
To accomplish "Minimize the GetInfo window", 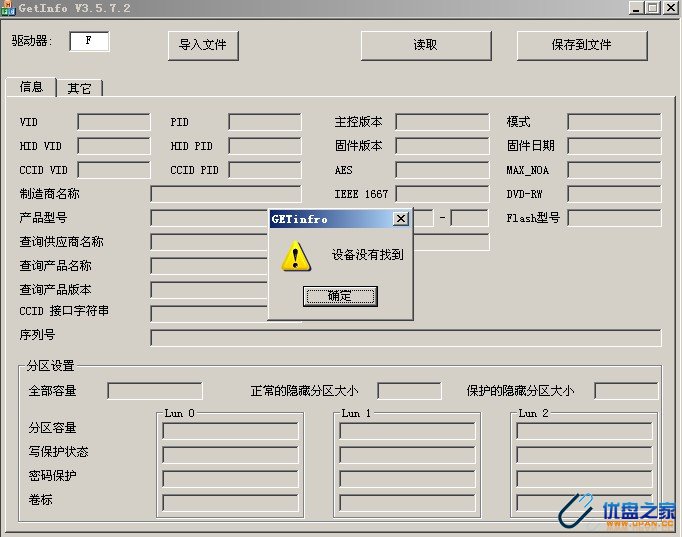I will (636, 8).
